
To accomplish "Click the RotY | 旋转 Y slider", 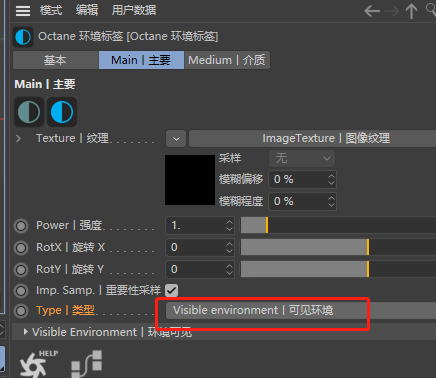I will (x=338, y=269).
